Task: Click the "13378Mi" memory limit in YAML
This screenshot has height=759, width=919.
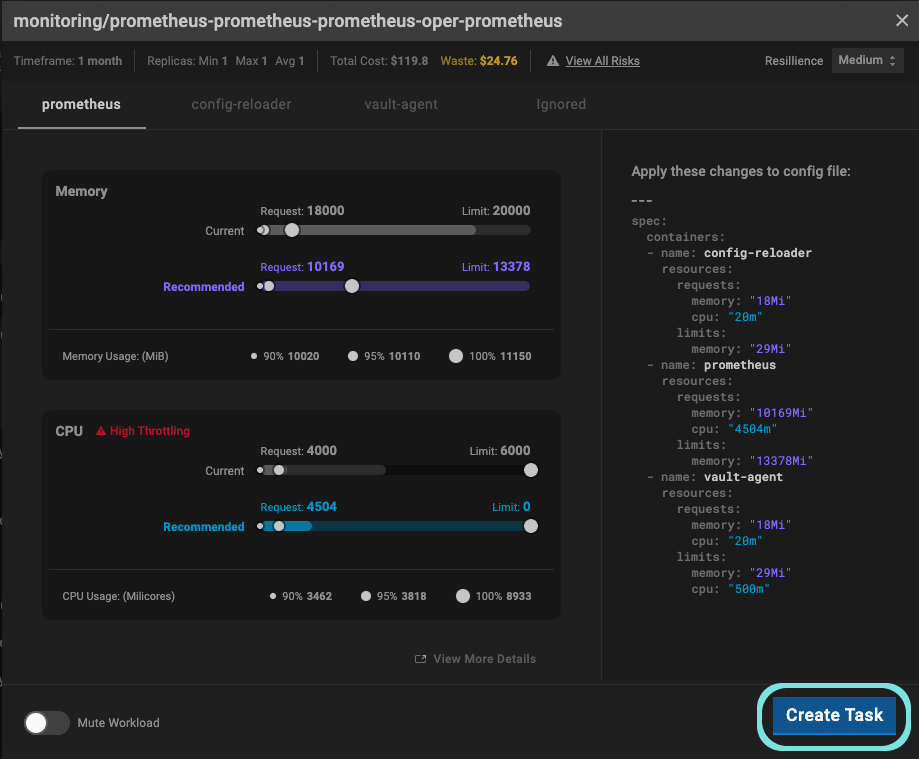Action: coord(781,461)
